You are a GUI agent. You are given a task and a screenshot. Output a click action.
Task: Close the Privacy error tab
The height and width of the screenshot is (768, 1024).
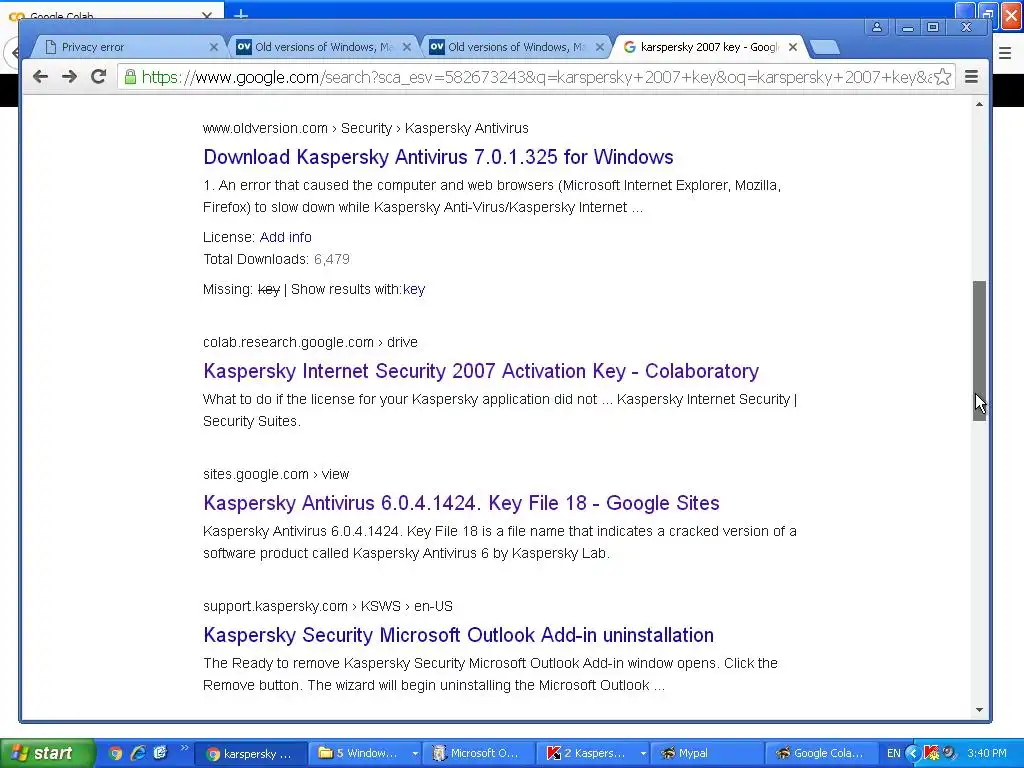tap(214, 47)
